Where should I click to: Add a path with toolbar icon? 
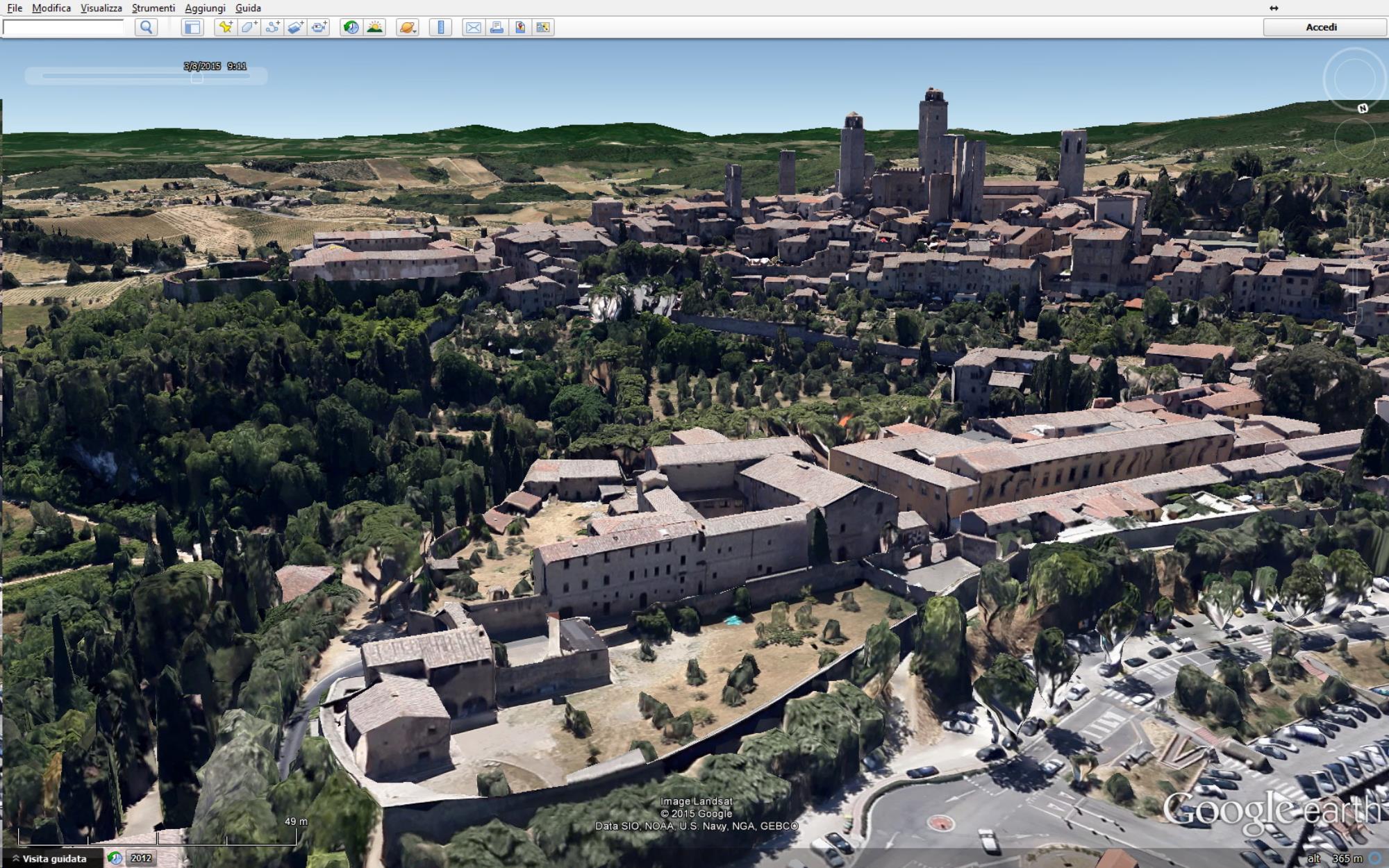pos(272,27)
